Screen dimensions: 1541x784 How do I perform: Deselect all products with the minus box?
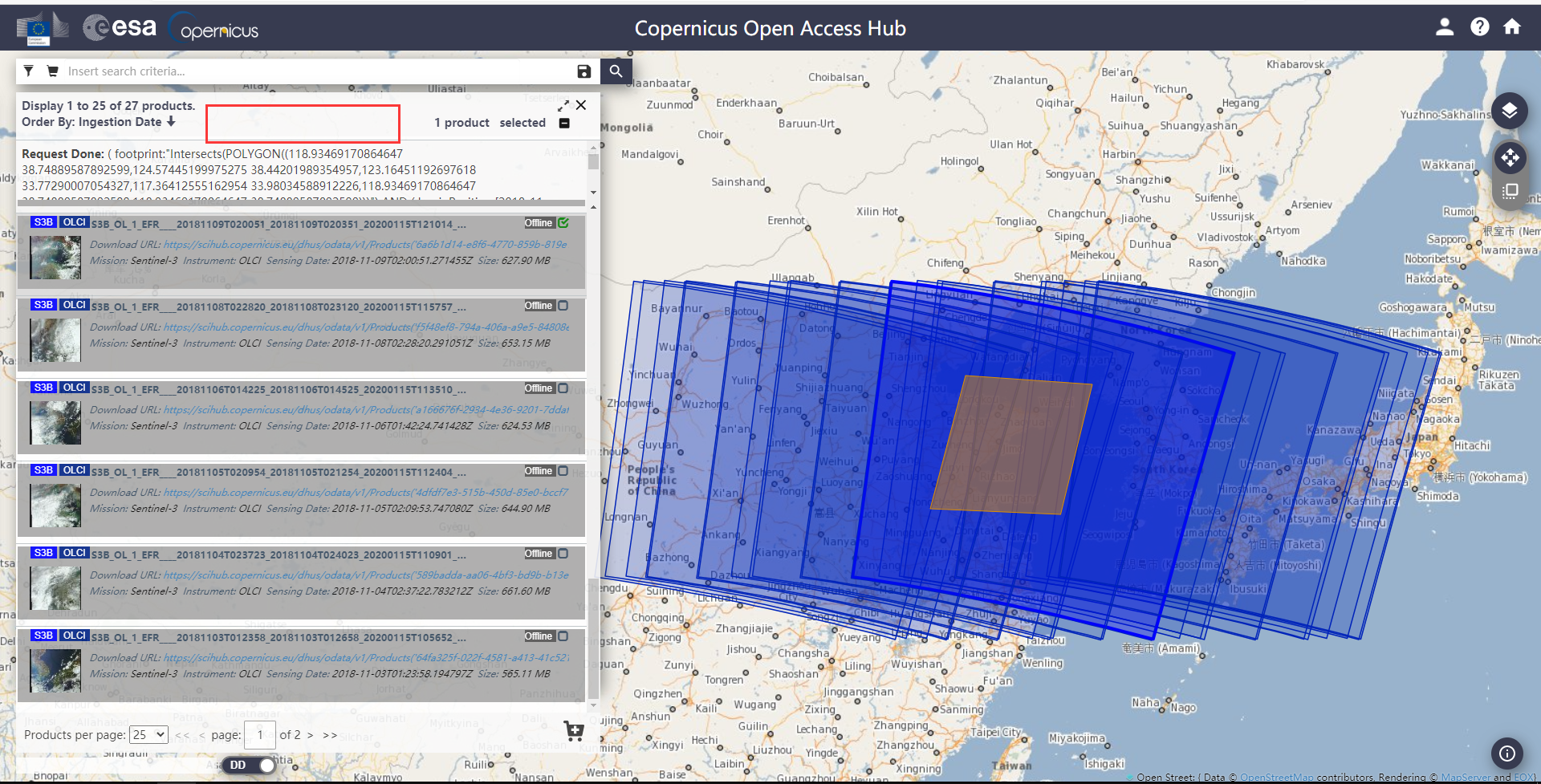(x=564, y=123)
